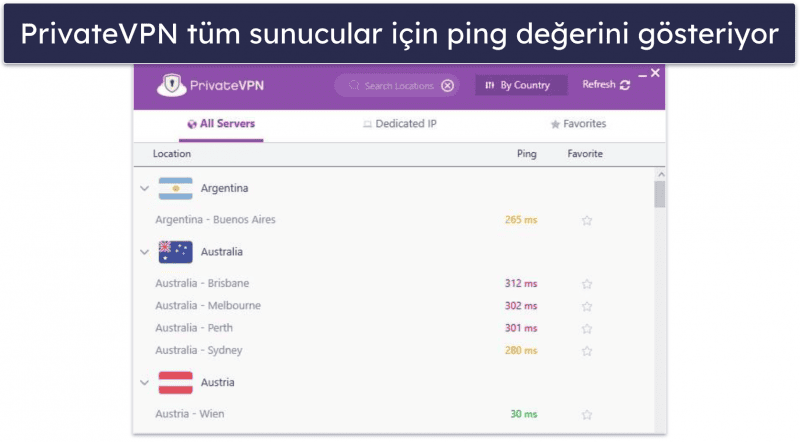Screen dimensions: 800x442
Task: Collapse the Austria server group
Action: point(144,383)
